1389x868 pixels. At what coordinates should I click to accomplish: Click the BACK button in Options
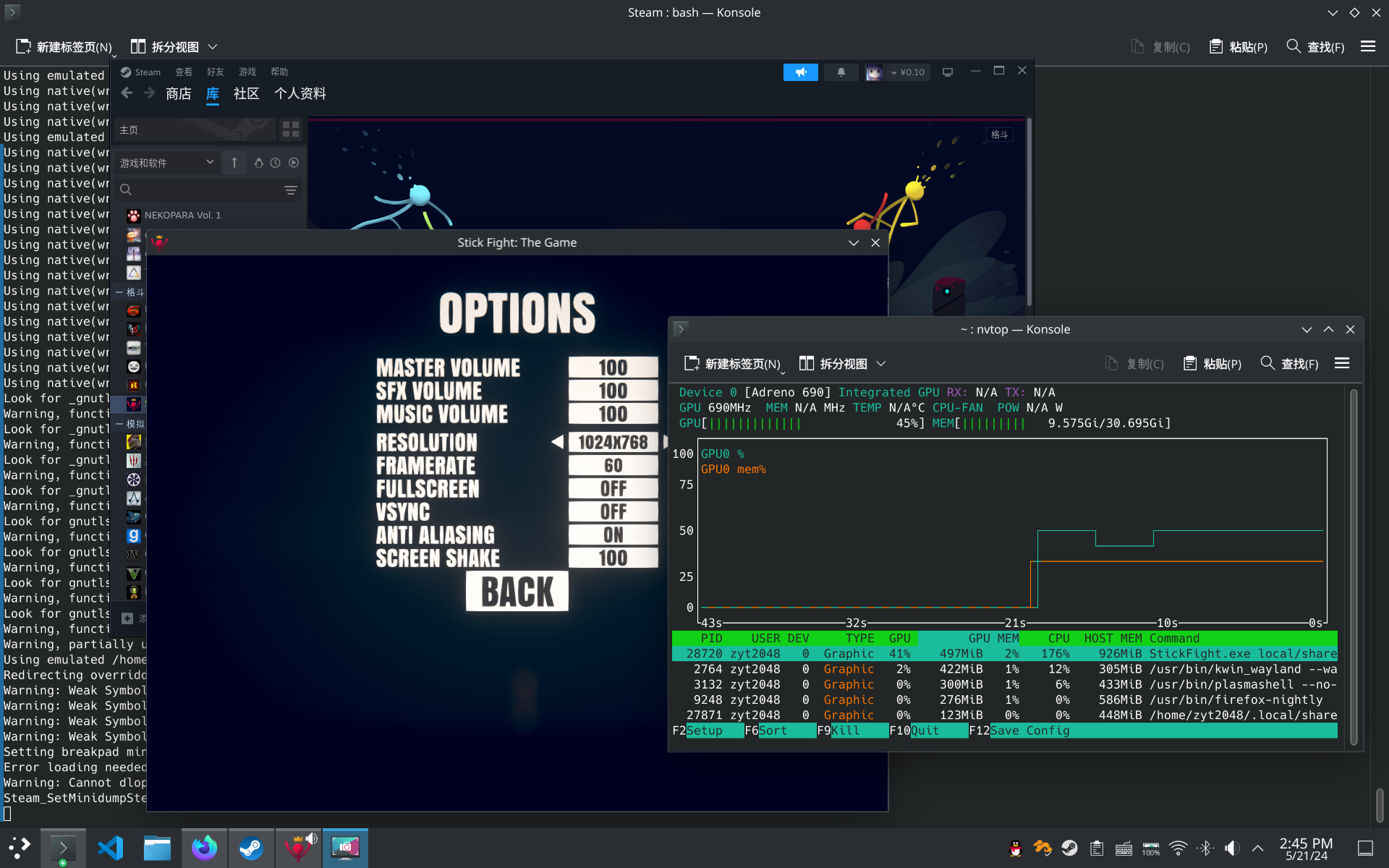(x=517, y=591)
